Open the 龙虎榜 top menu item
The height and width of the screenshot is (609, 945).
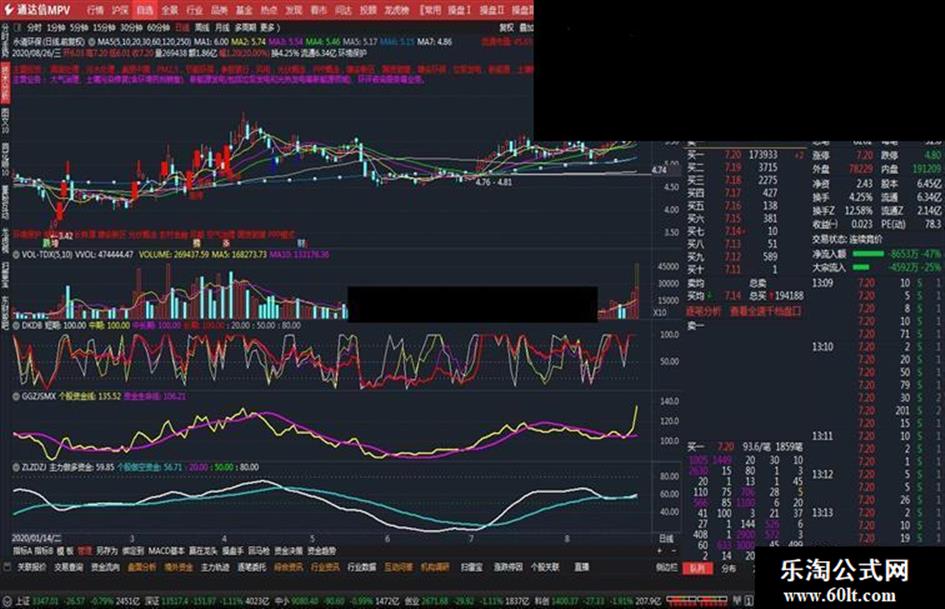397,10
